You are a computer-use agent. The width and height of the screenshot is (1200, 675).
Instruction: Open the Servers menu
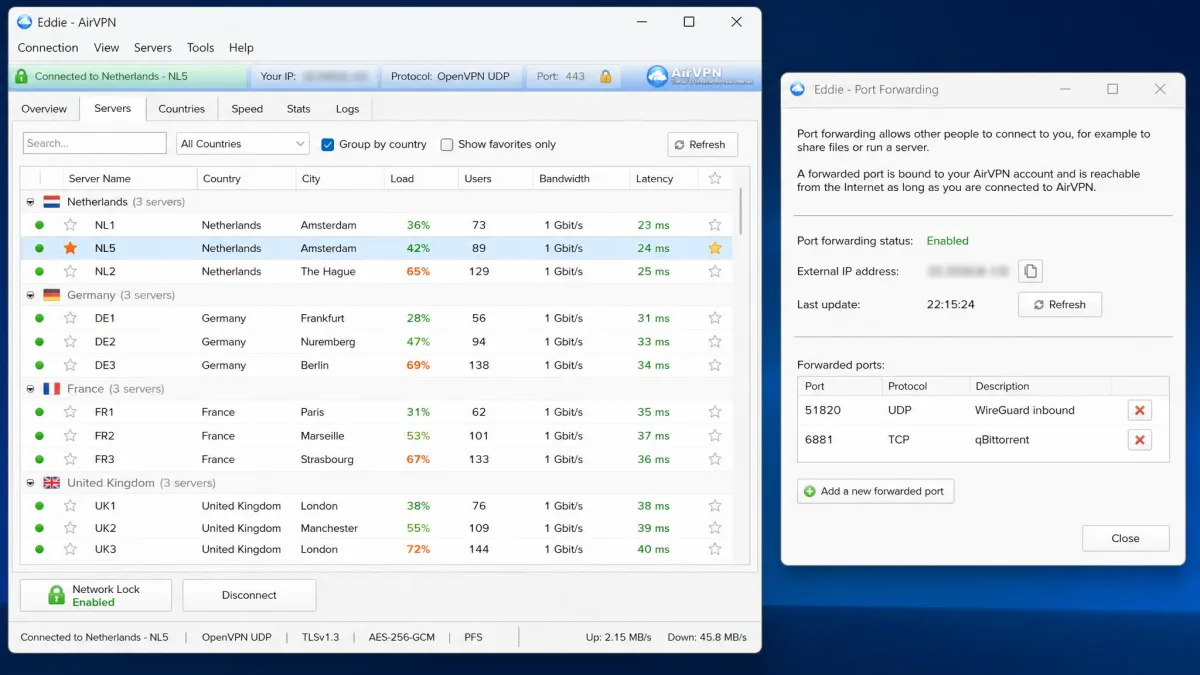[x=153, y=47]
